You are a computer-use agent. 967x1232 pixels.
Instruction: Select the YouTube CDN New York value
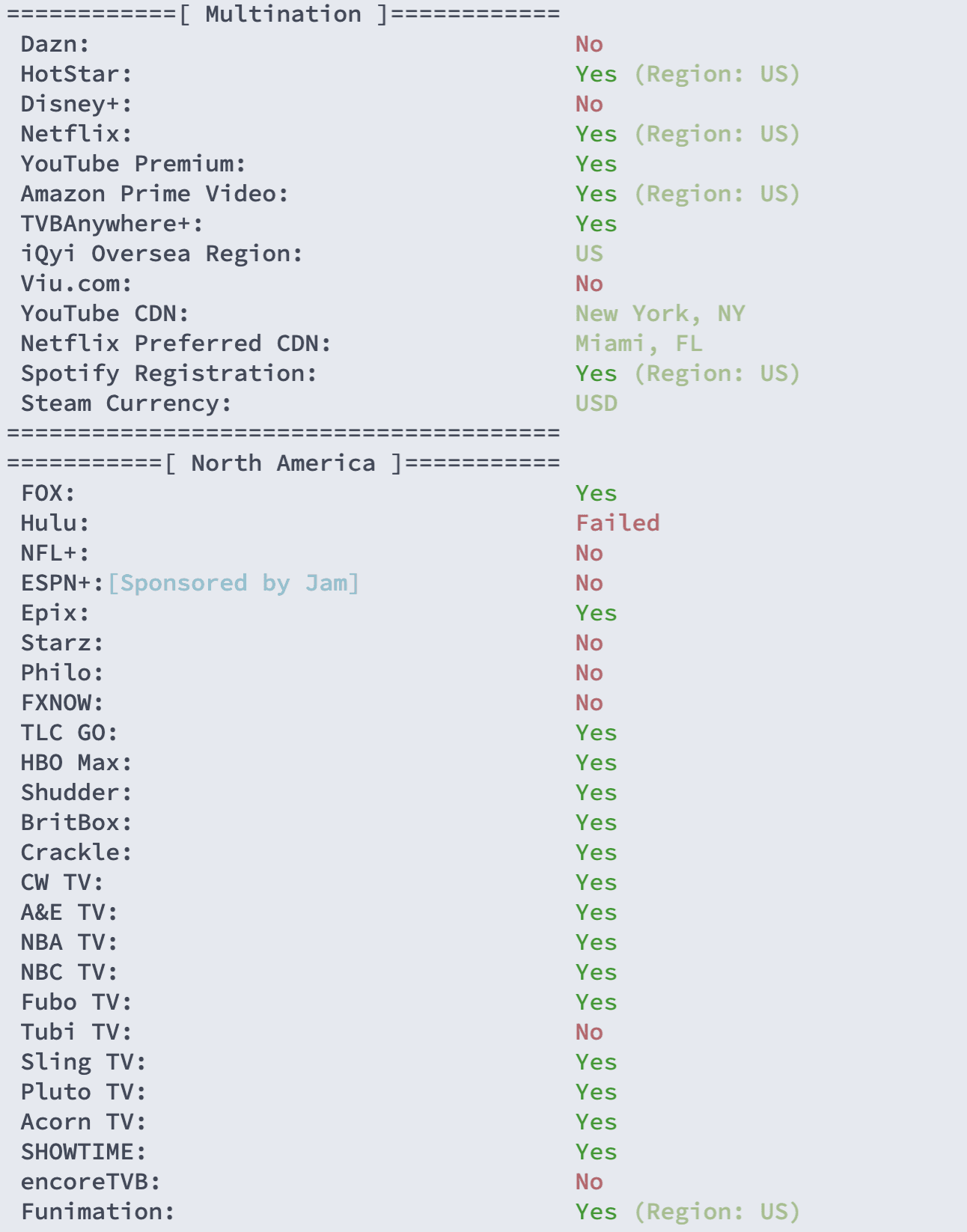pos(660,314)
